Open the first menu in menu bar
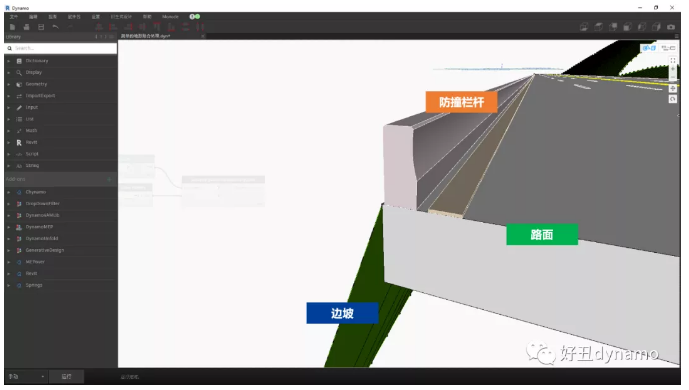The height and width of the screenshot is (390, 689). coord(14,17)
